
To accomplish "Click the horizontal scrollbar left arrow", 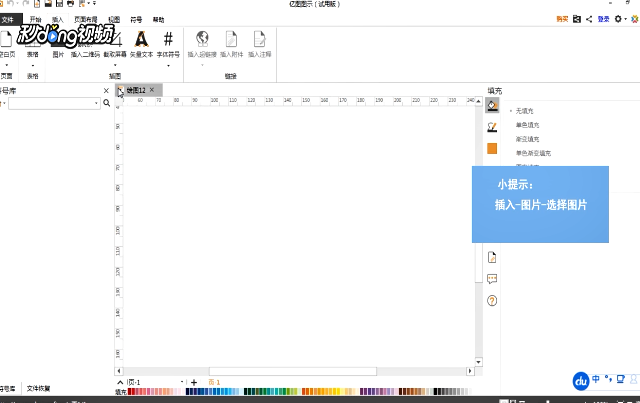I will pos(119,371).
